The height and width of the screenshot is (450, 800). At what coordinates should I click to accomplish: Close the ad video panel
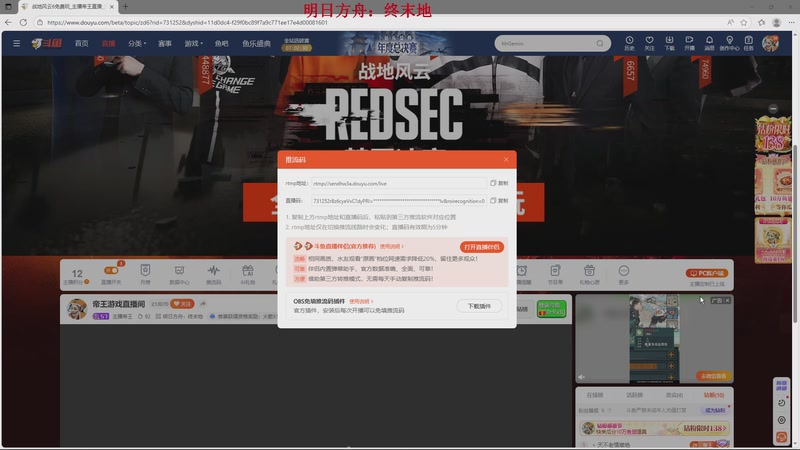(728, 301)
